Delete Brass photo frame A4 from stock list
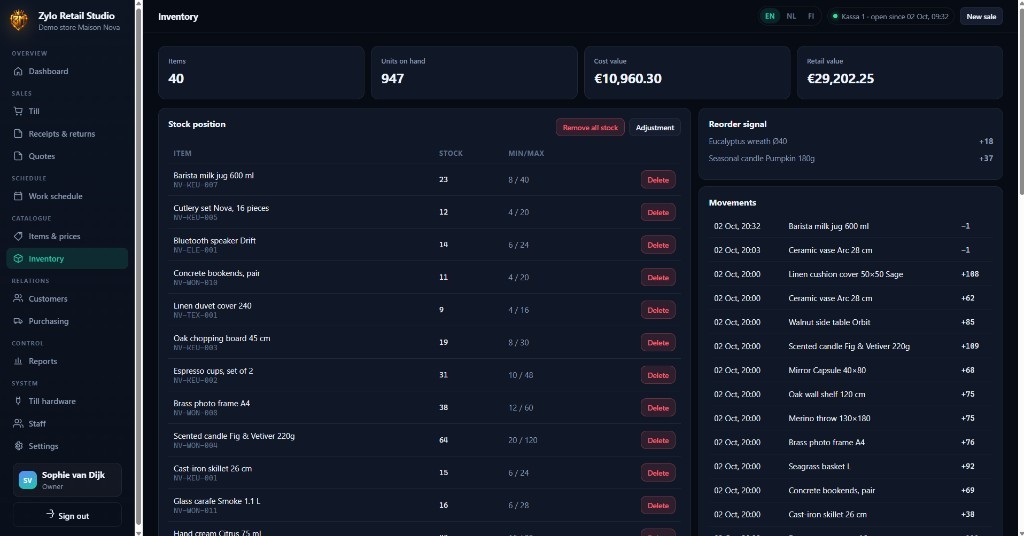This screenshot has height=536, width=1024. [x=658, y=408]
